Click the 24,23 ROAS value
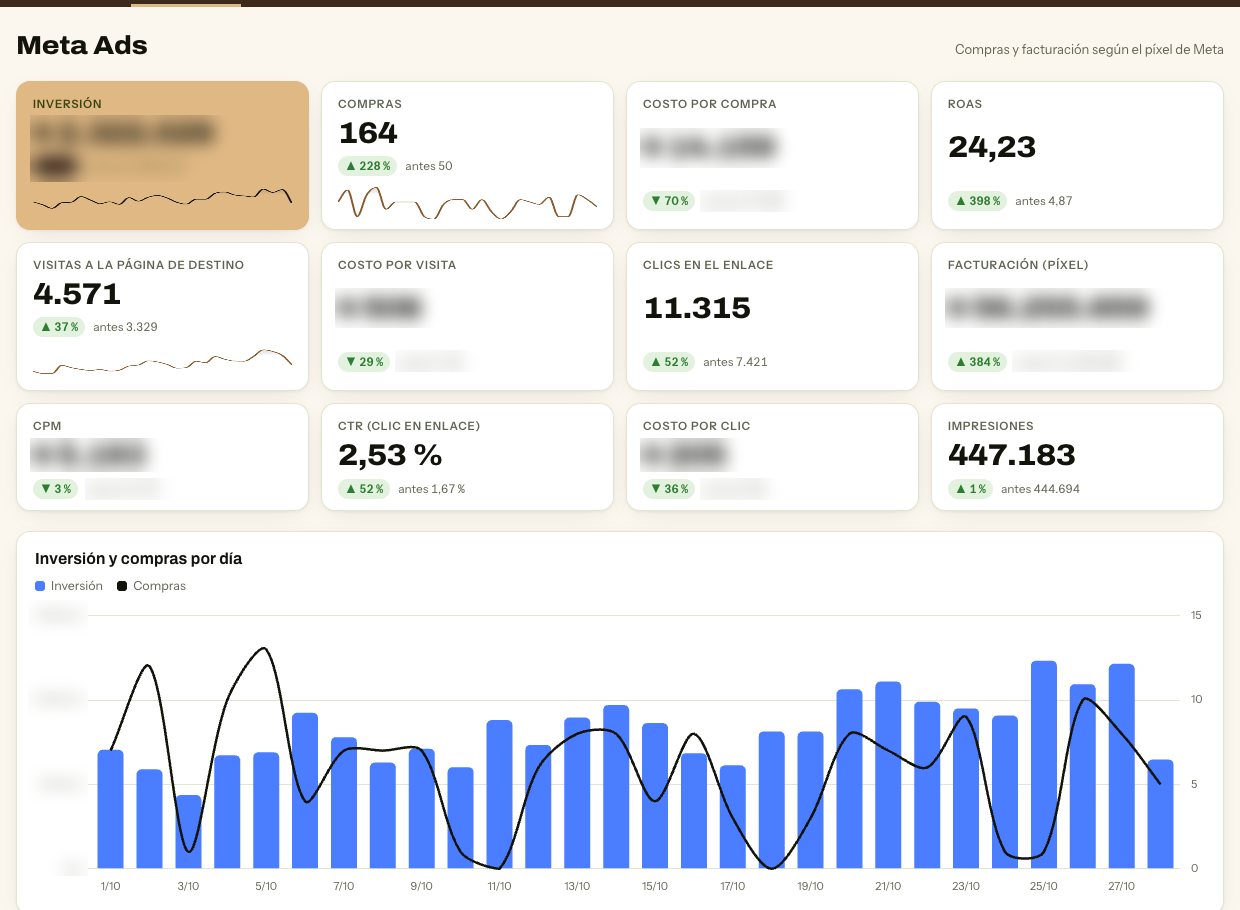The image size is (1240, 910). 992,147
